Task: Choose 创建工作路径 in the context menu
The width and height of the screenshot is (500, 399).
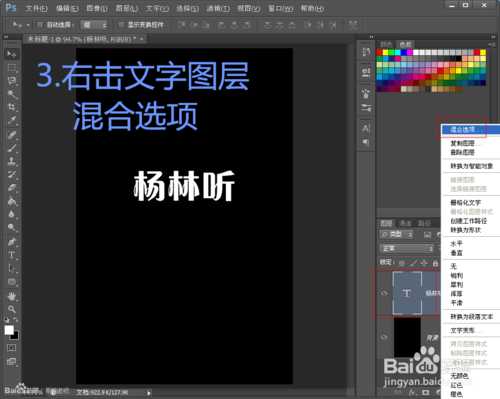Action: click(470, 221)
